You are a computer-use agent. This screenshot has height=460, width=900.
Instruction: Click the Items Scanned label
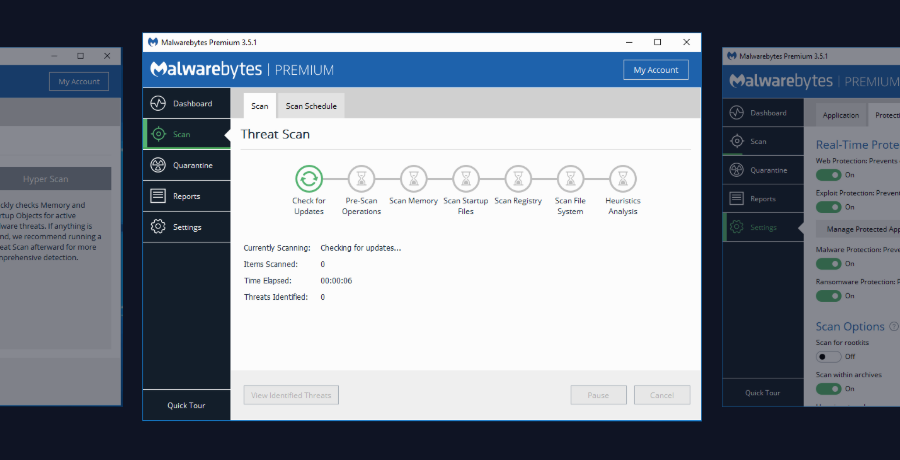point(271,264)
